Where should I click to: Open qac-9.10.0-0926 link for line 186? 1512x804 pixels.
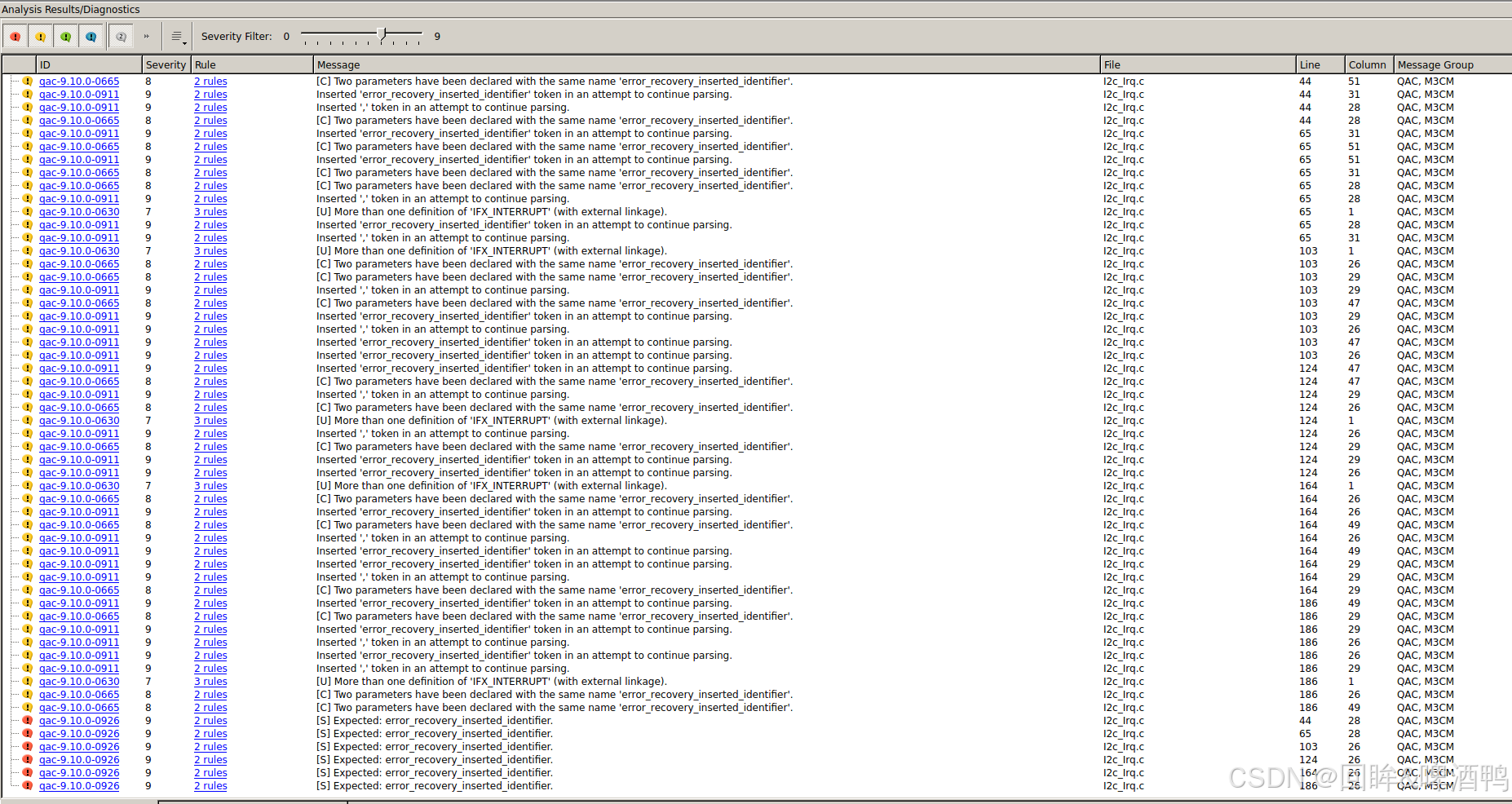79,786
